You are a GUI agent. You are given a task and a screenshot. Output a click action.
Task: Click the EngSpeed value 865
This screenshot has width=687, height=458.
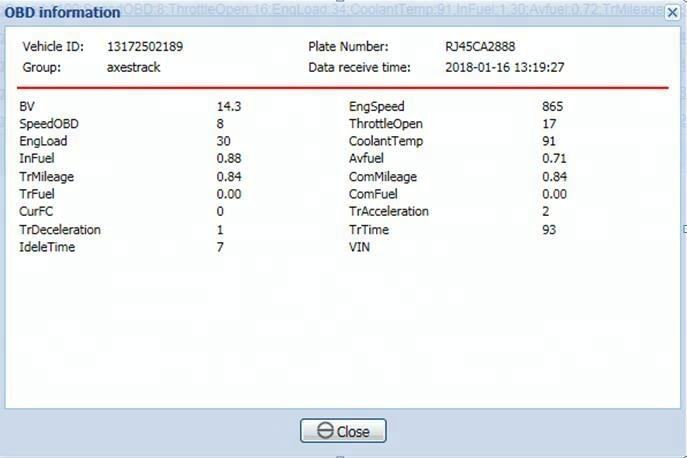tap(552, 106)
